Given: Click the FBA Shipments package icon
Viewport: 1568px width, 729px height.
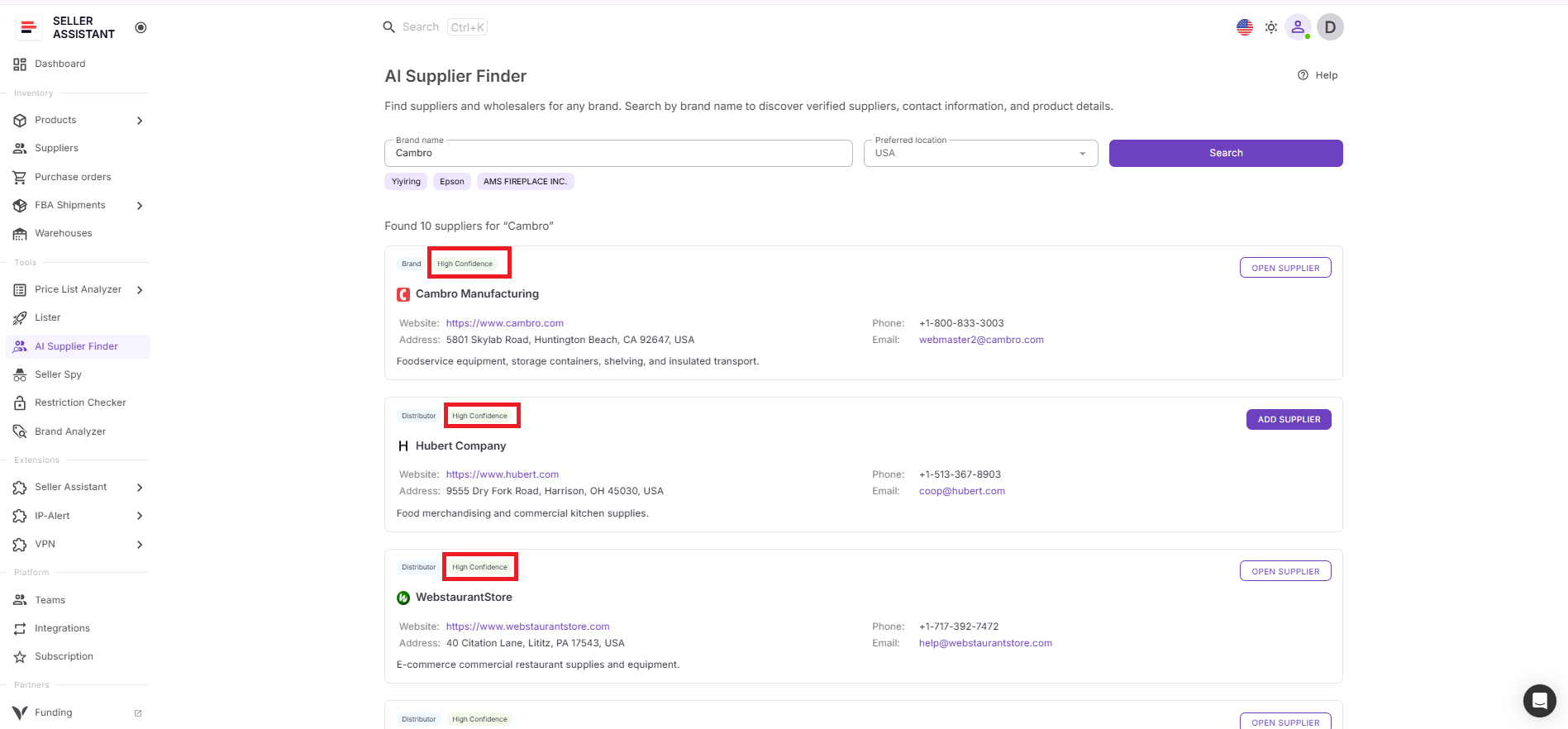Looking at the screenshot, I should tap(20, 206).
